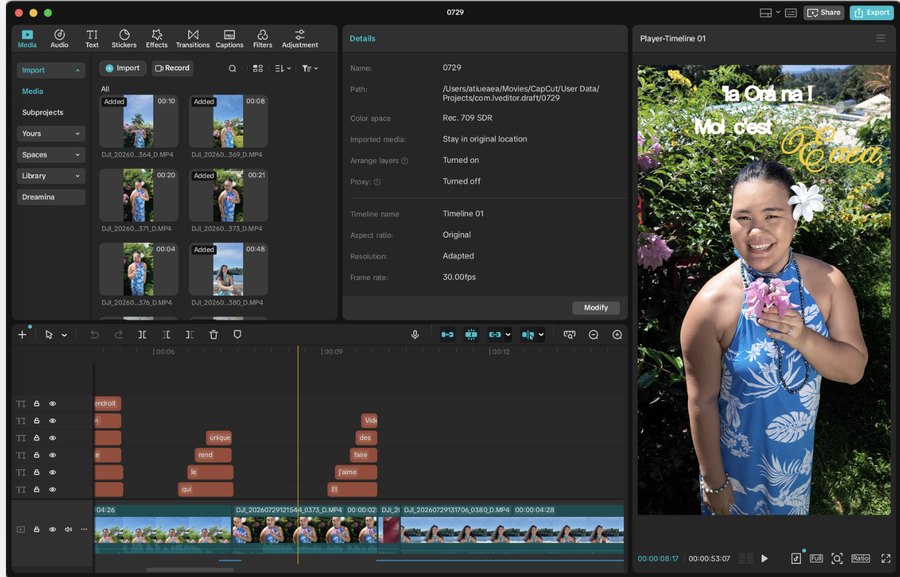Play the preview in the player
Image resolution: width=900 pixels, height=577 pixels.
(764, 558)
